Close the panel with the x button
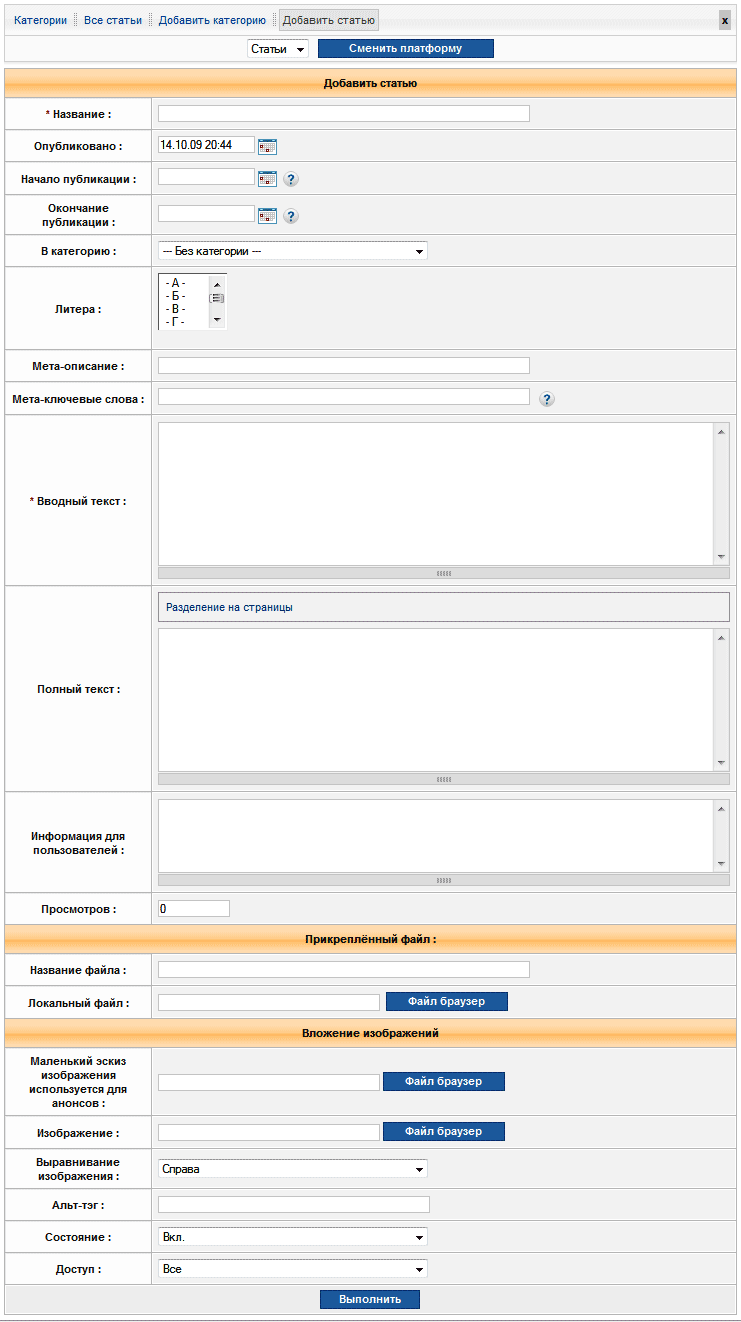741x1322 pixels. 725,20
